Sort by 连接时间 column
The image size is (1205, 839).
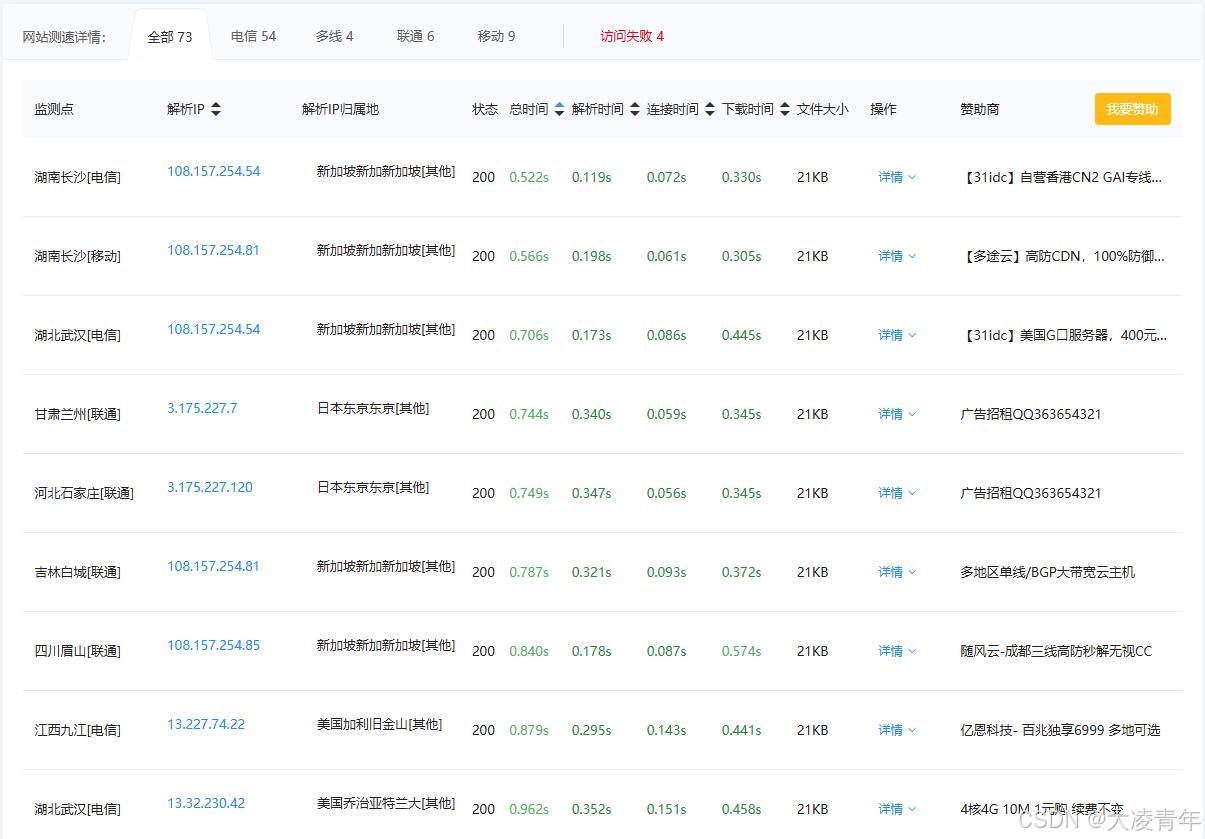(x=712, y=109)
